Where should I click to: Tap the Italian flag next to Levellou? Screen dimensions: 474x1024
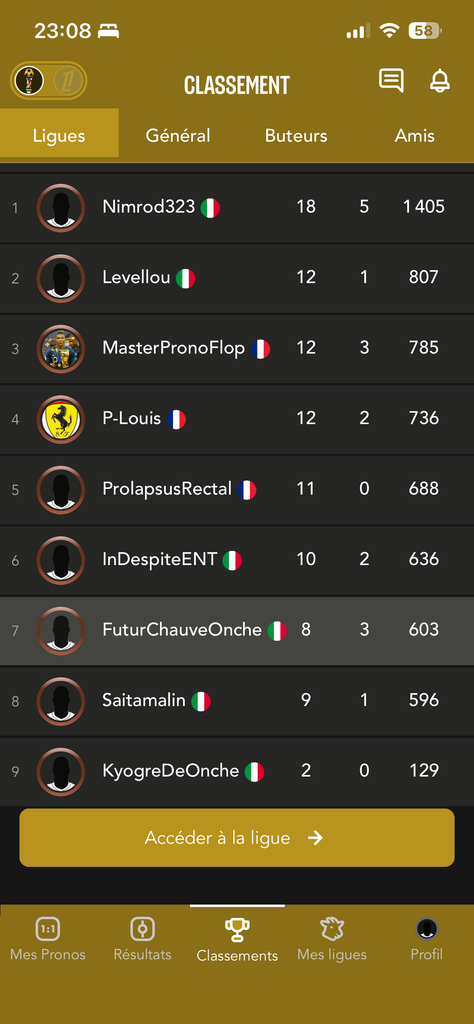(185, 278)
